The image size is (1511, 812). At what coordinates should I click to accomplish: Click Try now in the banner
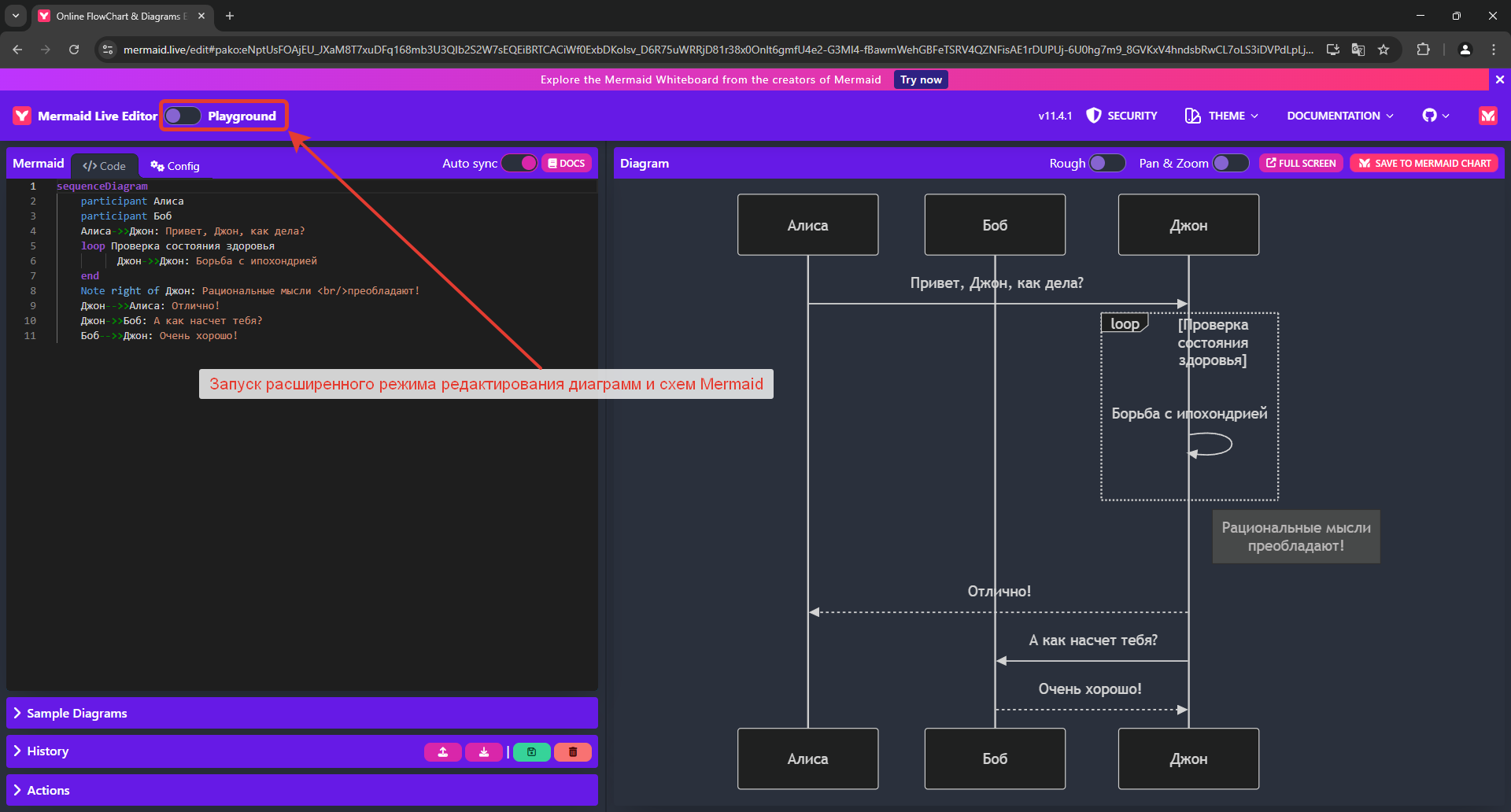tap(921, 79)
